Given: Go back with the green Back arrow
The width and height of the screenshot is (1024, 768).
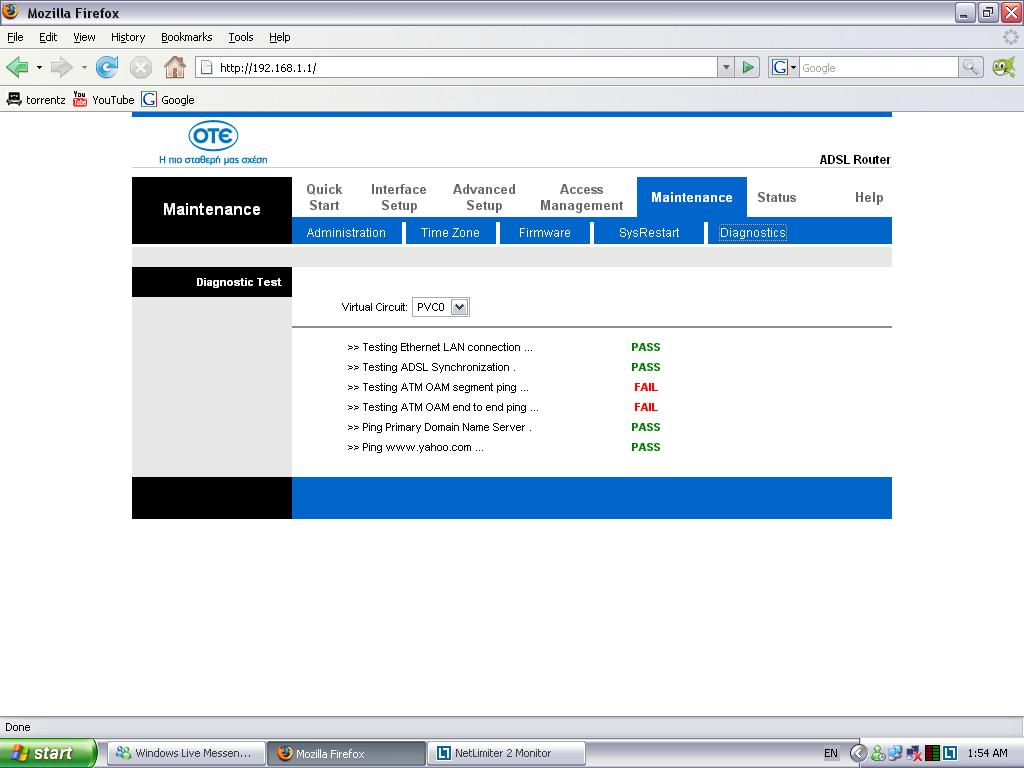Looking at the screenshot, I should click(x=17, y=67).
